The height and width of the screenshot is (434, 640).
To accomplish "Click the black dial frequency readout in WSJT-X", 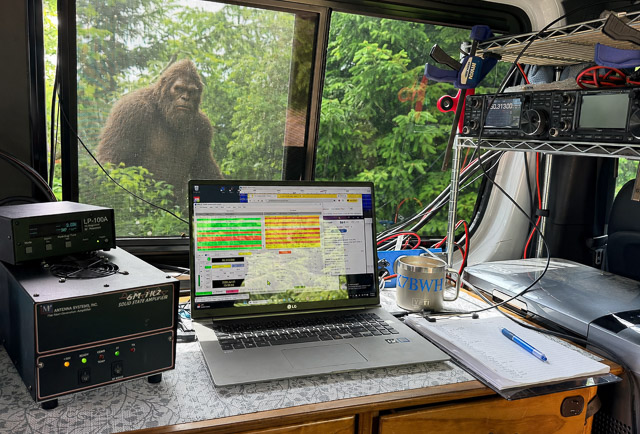I will [x=228, y=260].
